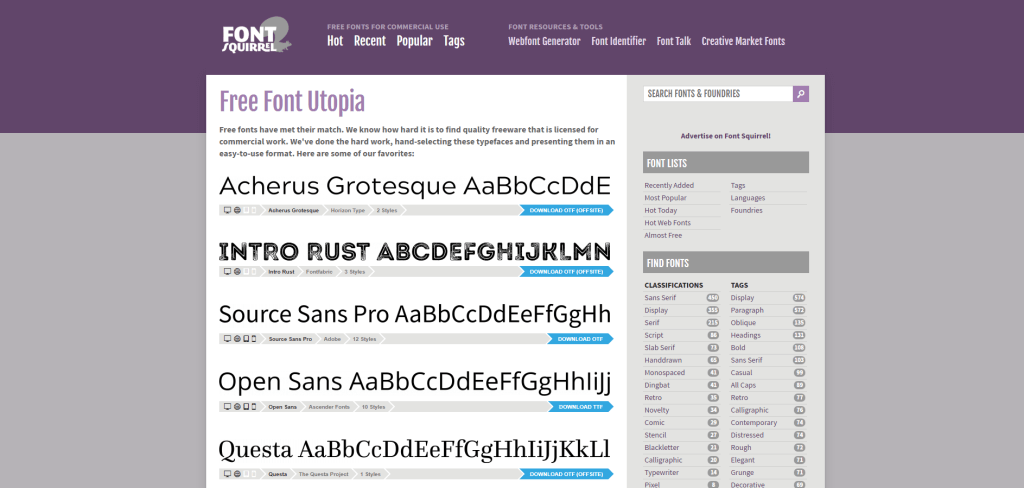Click phone app icon for Source Sans Pro
This screenshot has width=1024, height=488.
tap(254, 339)
